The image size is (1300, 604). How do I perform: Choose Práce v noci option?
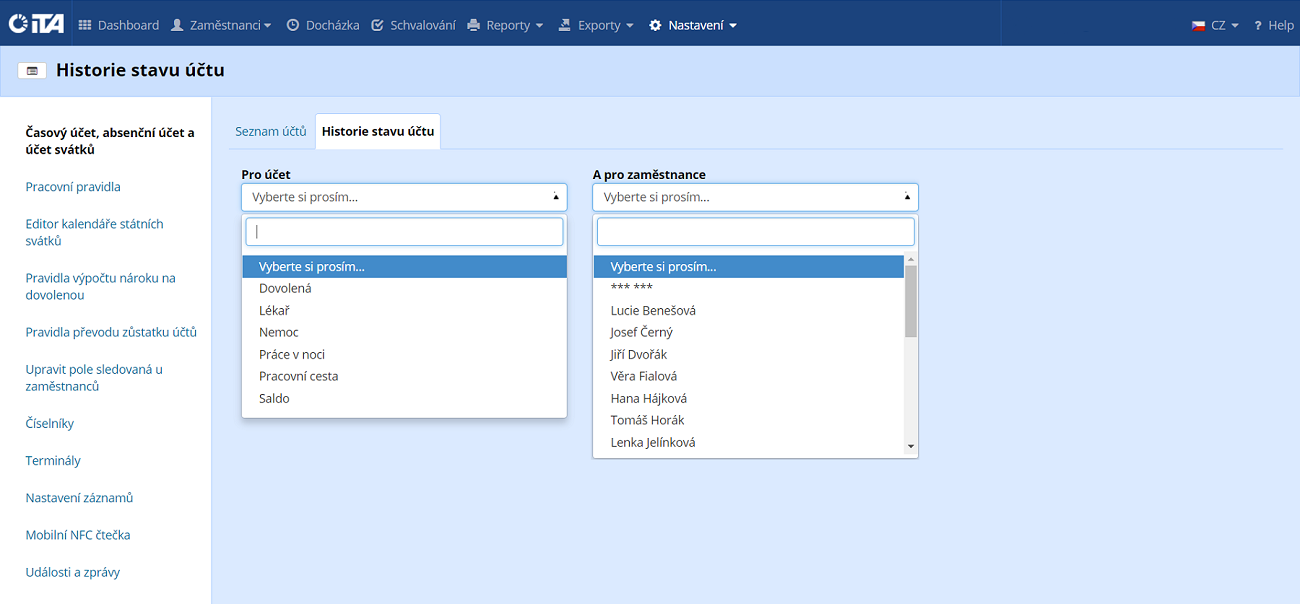pyautogui.click(x=291, y=354)
